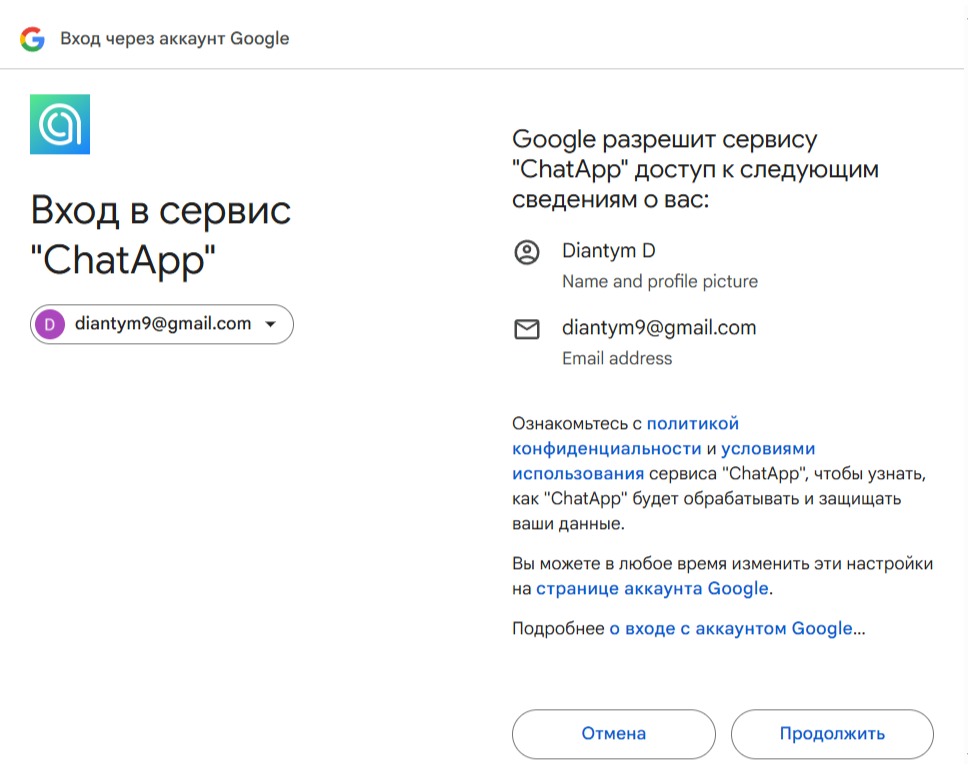Click the Google logo in the header
Viewport: 968px width, 764px height.
(x=32, y=39)
